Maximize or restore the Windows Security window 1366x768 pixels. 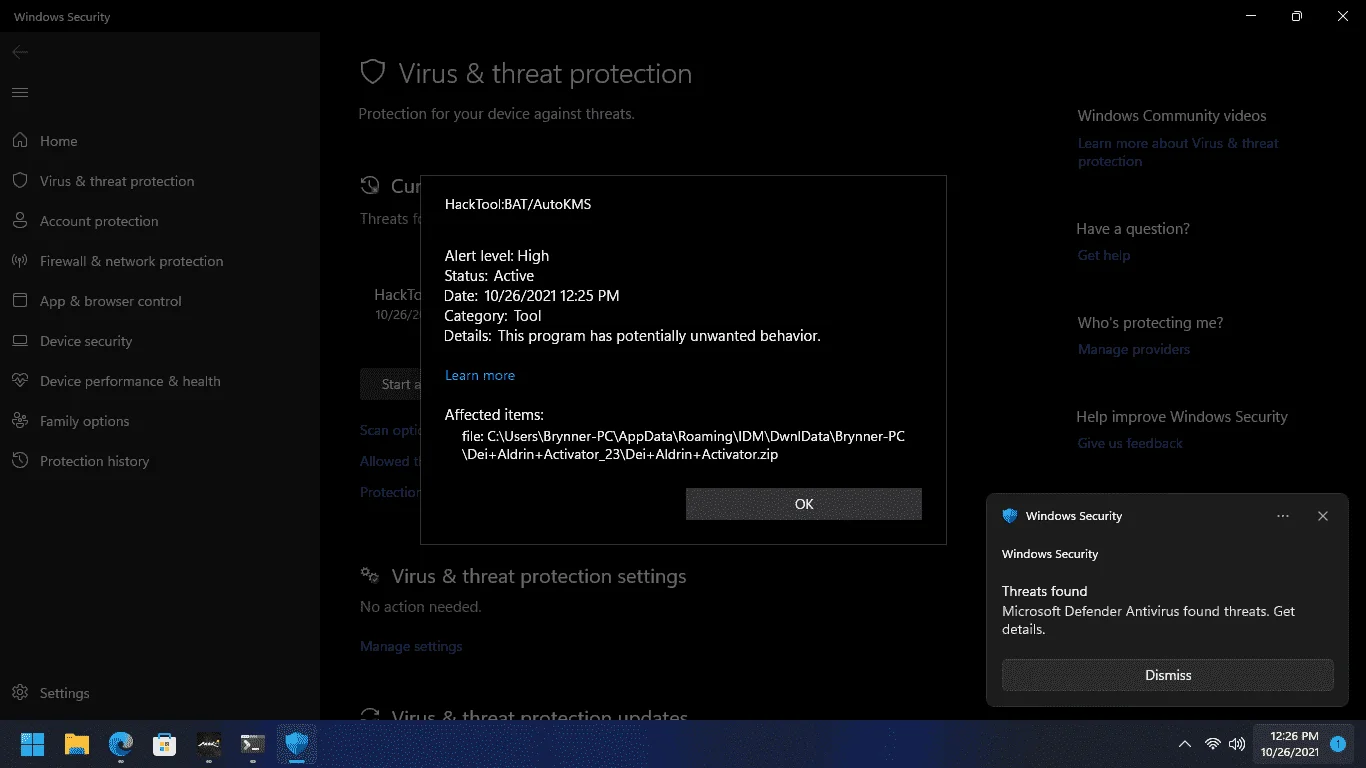pyautogui.click(x=1297, y=16)
